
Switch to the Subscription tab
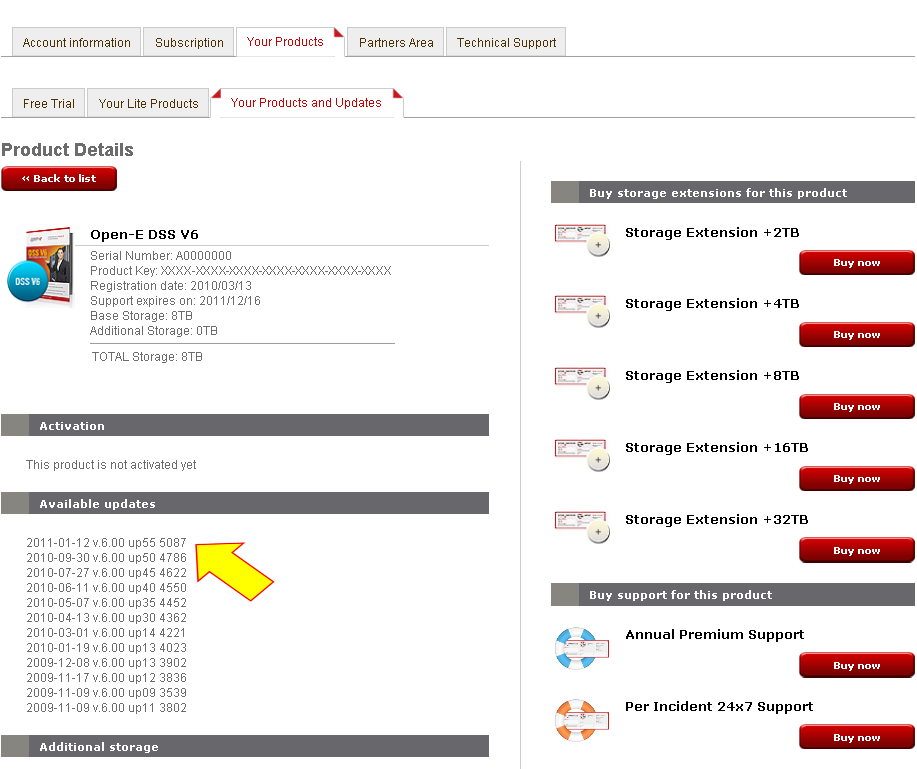[x=189, y=42]
